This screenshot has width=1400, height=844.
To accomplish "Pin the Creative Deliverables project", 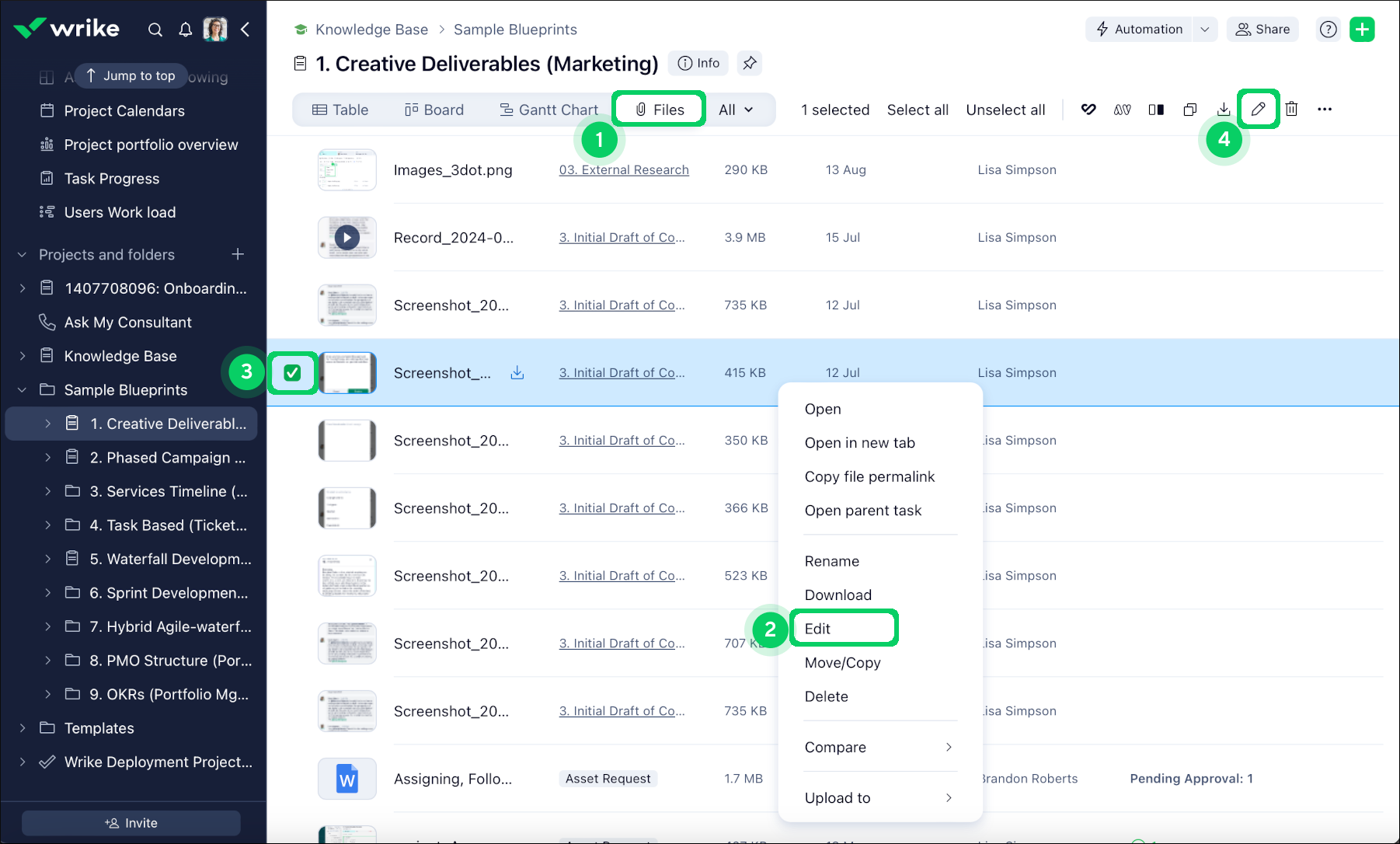I will point(750,64).
